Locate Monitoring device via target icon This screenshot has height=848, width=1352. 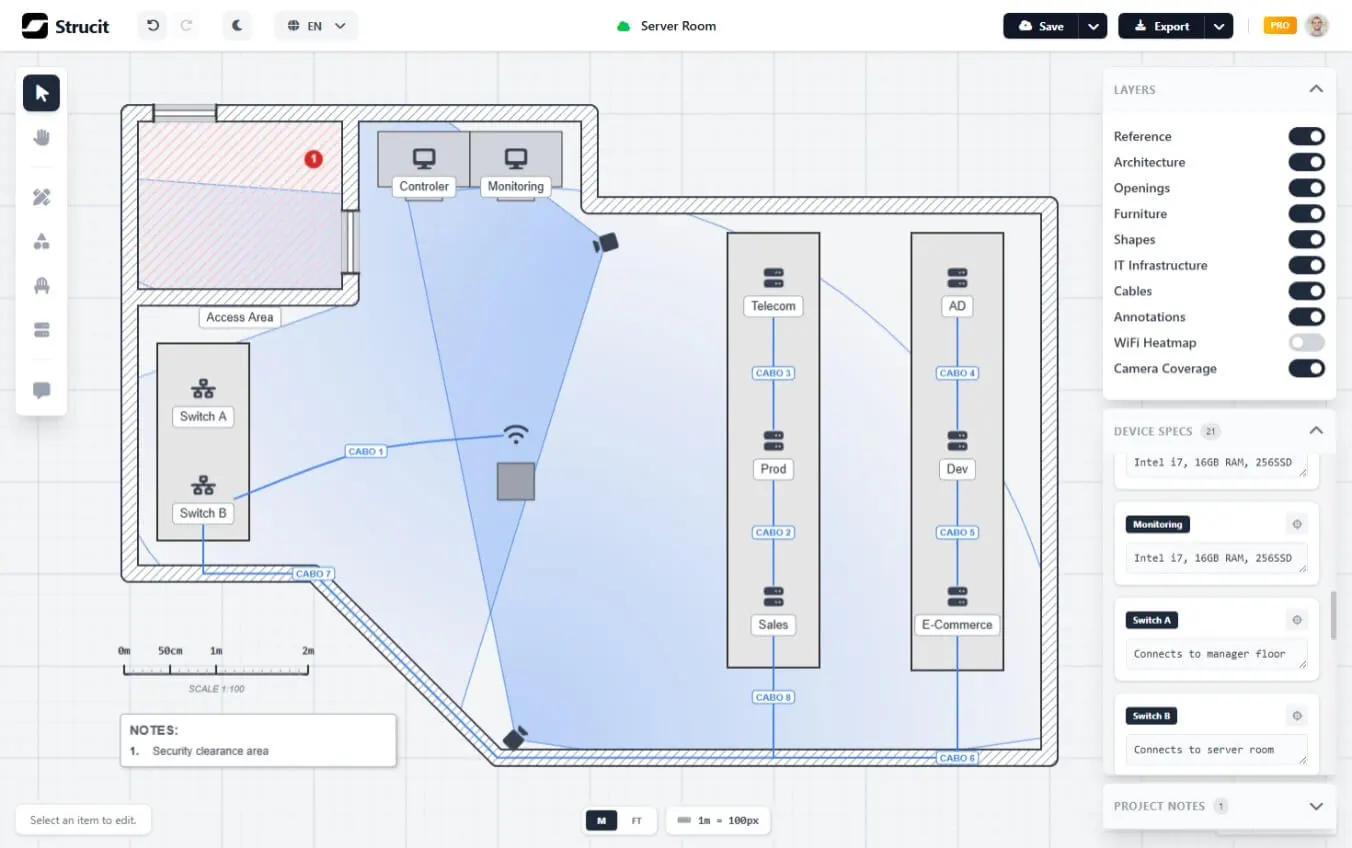click(1297, 524)
